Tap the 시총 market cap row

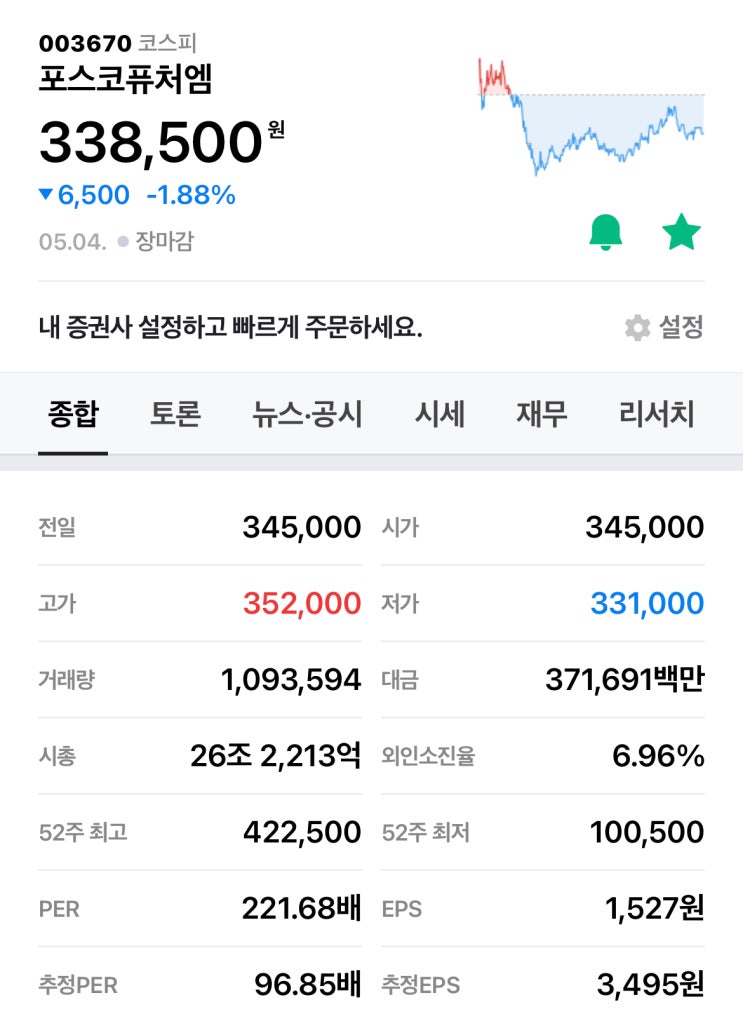tap(200, 756)
